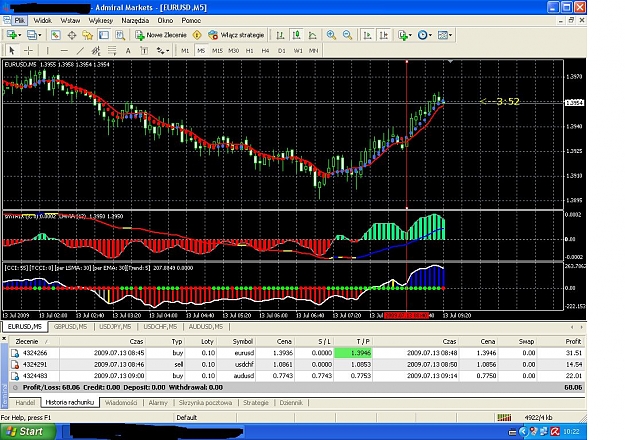Switch to line chart type

click(x=312, y=35)
